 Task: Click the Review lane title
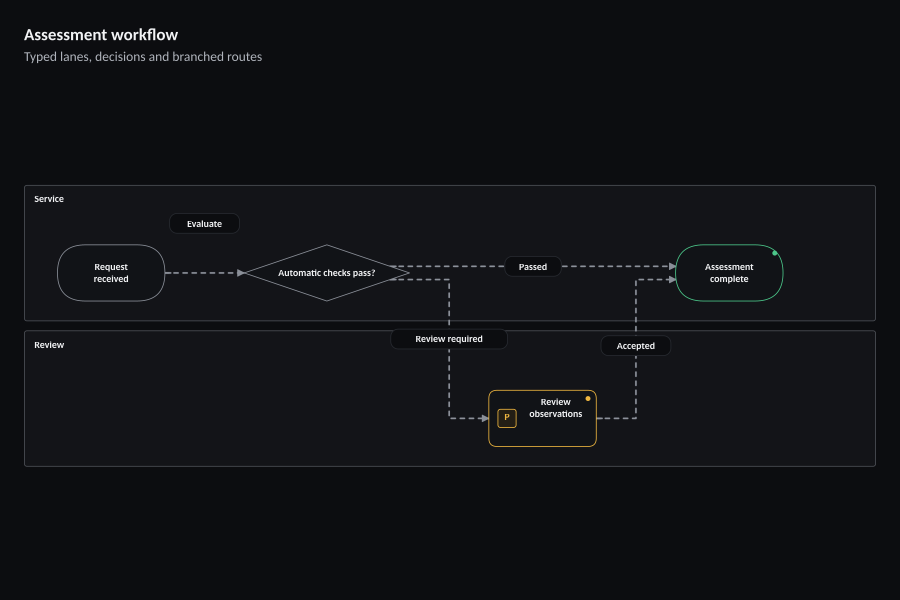click(49, 345)
